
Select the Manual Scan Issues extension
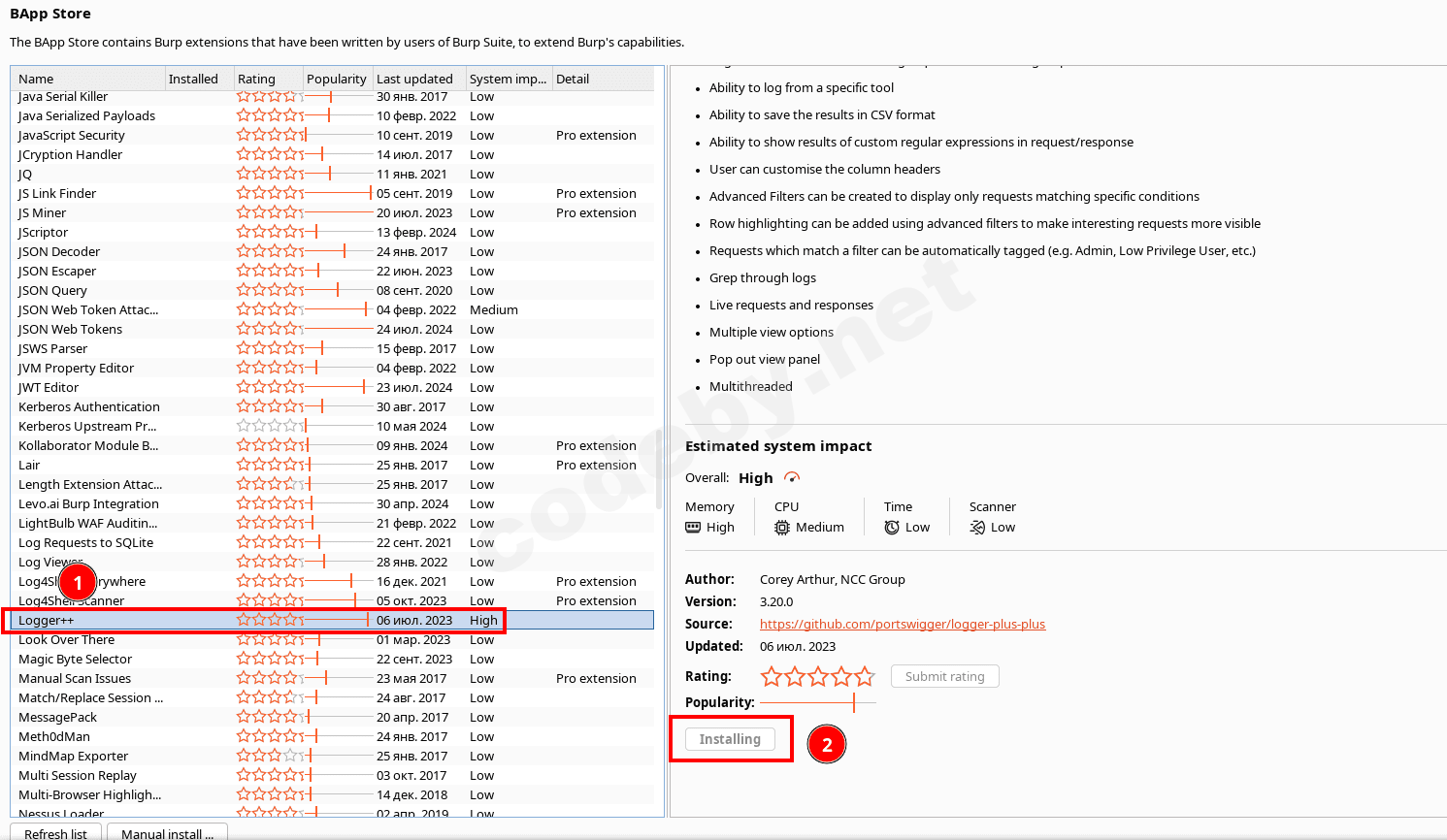pyautogui.click(x=332, y=678)
